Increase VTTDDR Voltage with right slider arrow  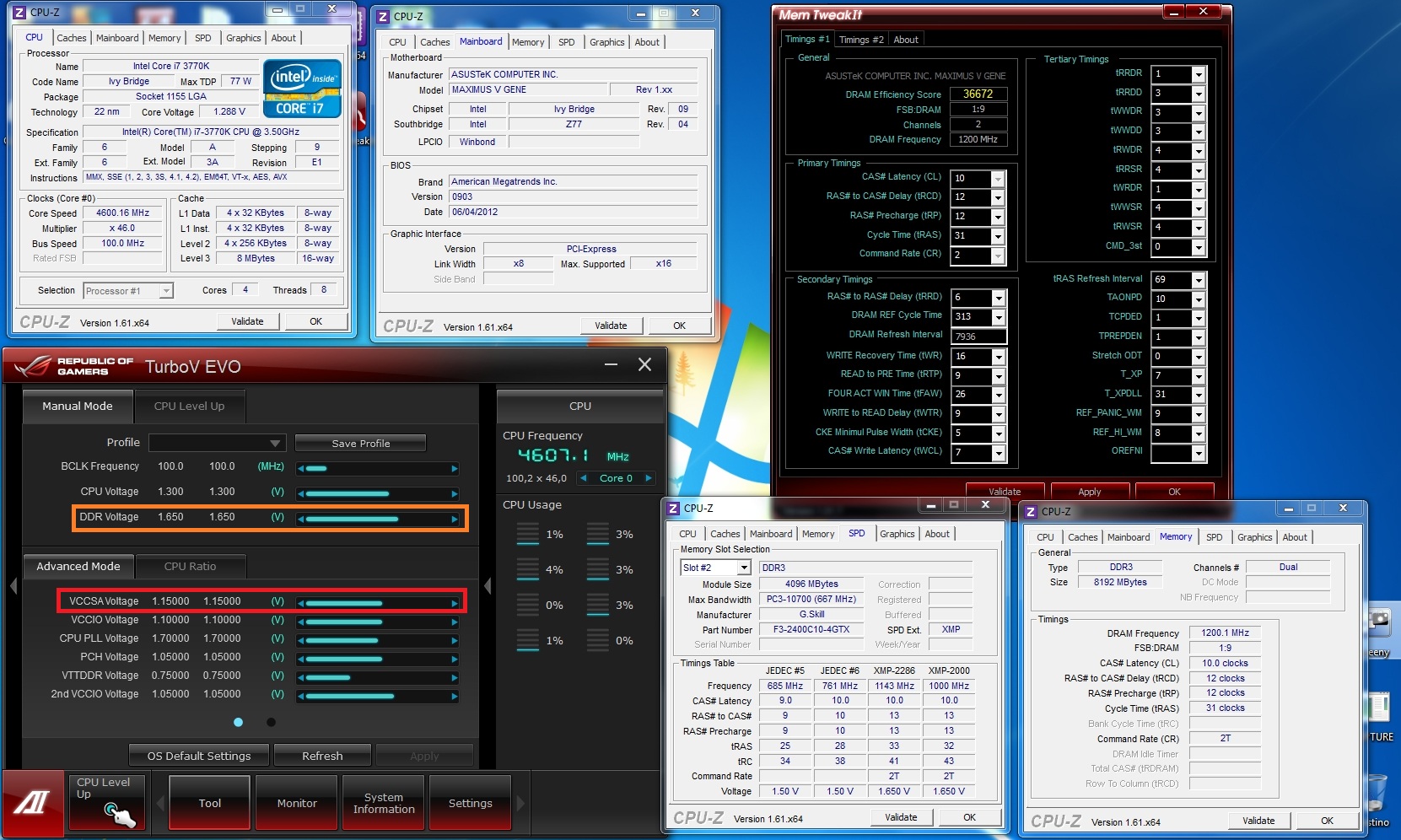(x=455, y=677)
